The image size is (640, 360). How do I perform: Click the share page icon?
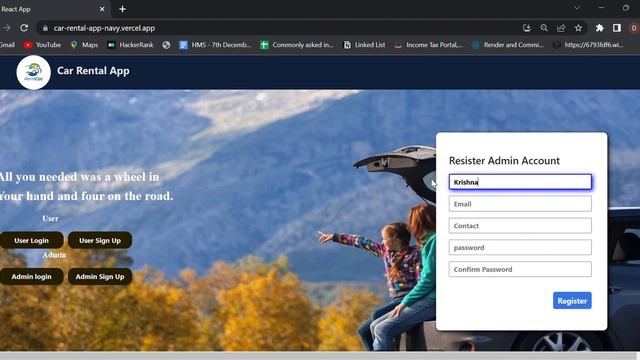(561, 28)
